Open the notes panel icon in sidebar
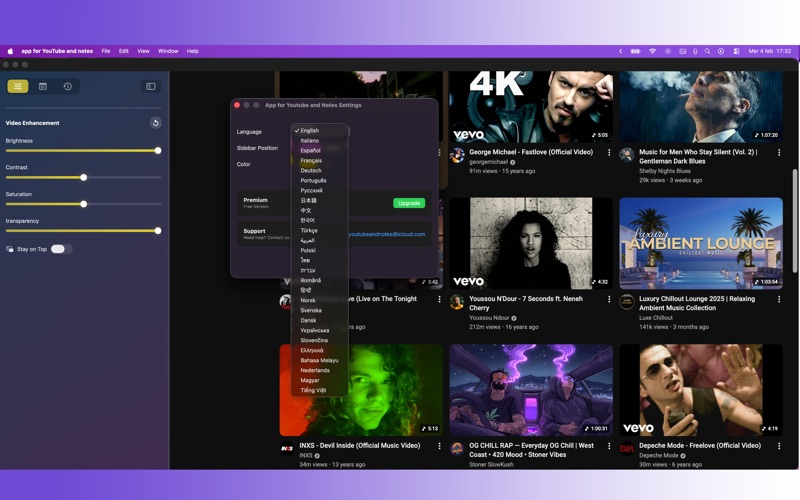The image size is (800, 500). tap(43, 86)
